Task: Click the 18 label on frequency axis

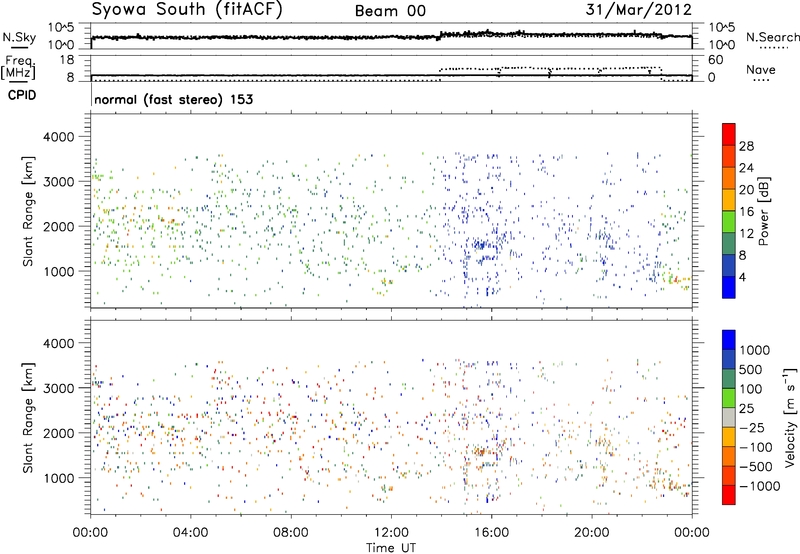Action: click(66, 60)
